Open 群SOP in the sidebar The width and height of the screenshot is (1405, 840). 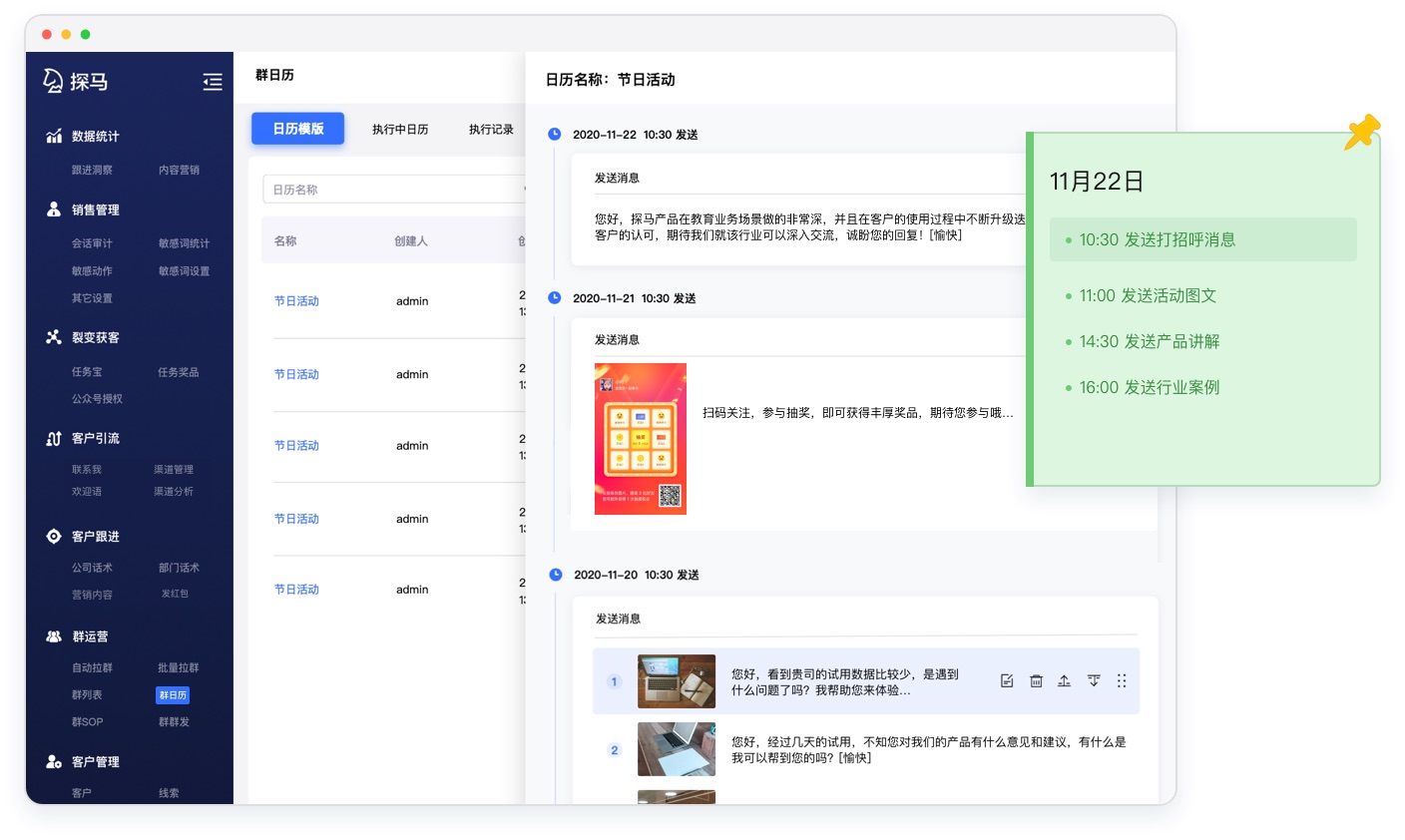coord(87,722)
